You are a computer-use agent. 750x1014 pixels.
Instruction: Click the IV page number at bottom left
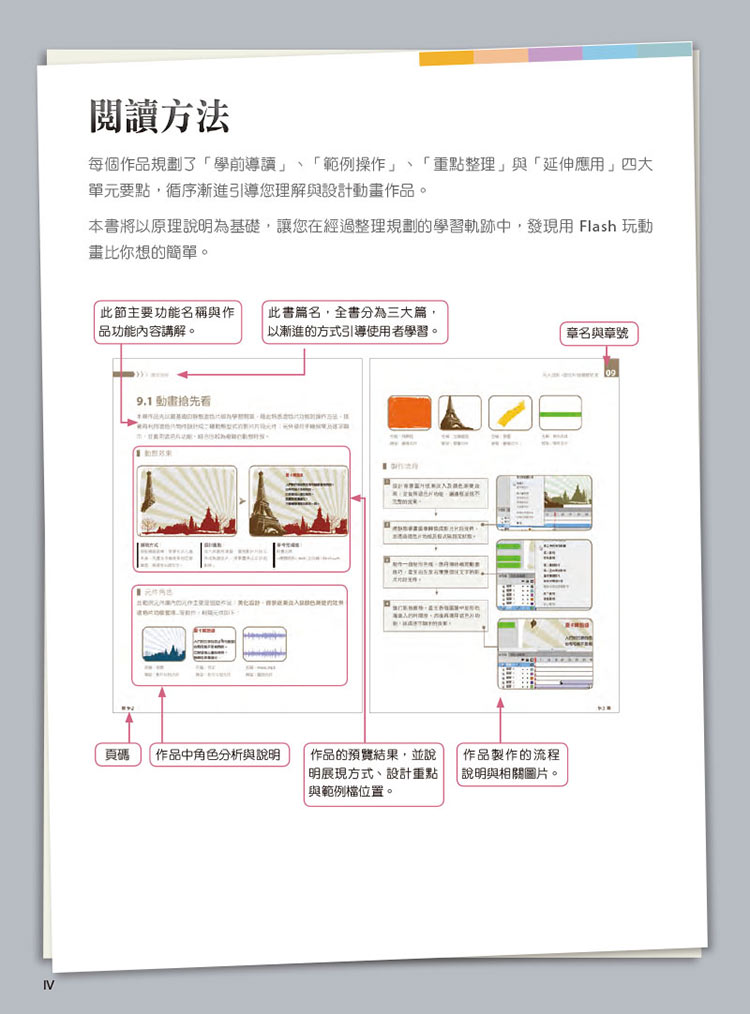click(x=48, y=985)
